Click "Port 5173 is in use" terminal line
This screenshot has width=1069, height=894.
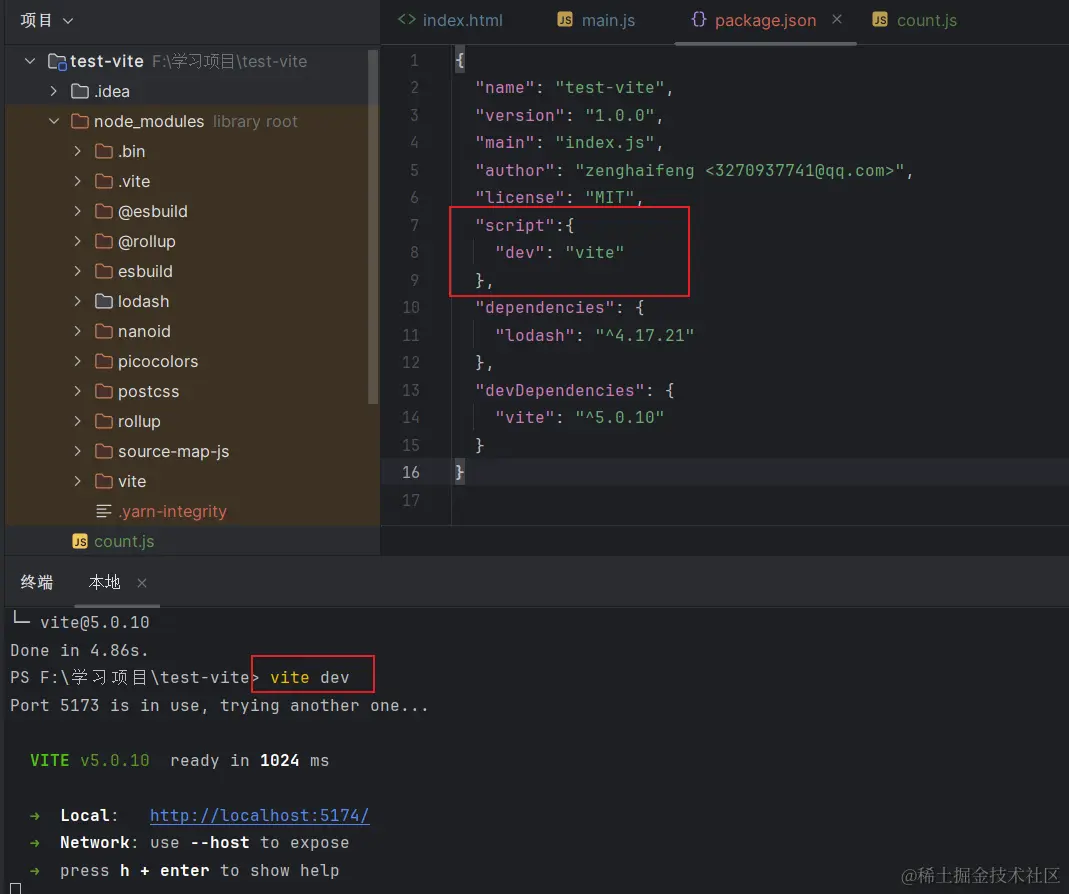click(220, 705)
